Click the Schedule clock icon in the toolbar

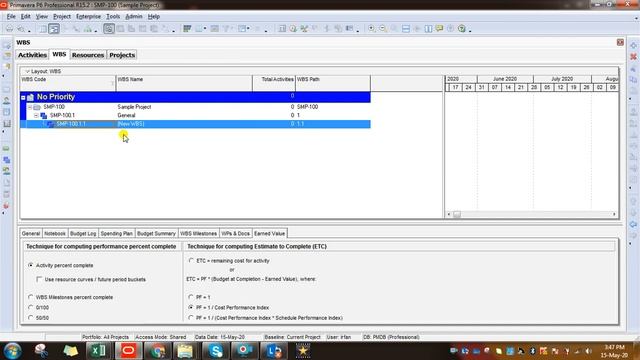coord(293,29)
